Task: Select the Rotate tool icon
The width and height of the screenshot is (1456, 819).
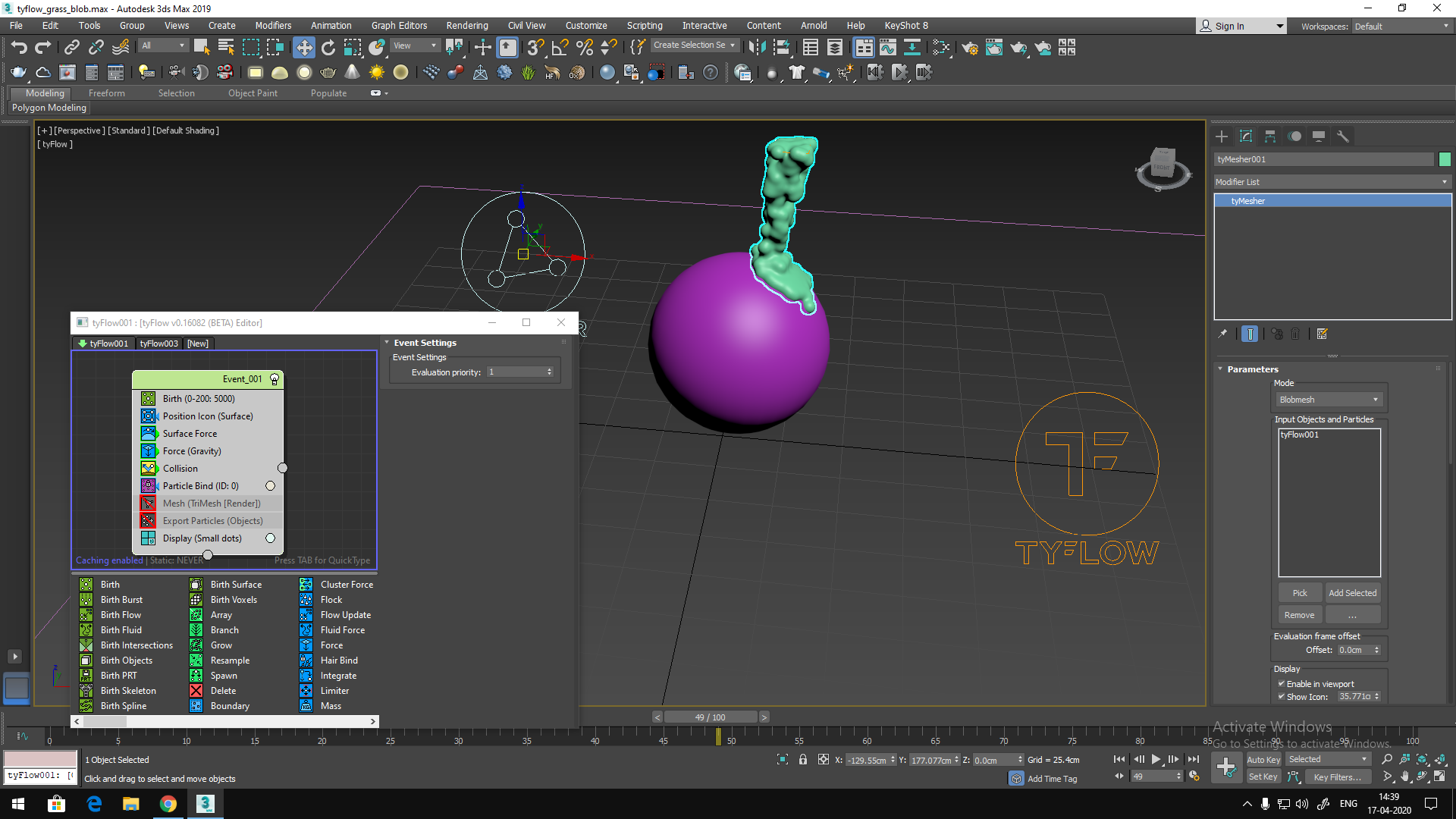Action: click(x=328, y=48)
